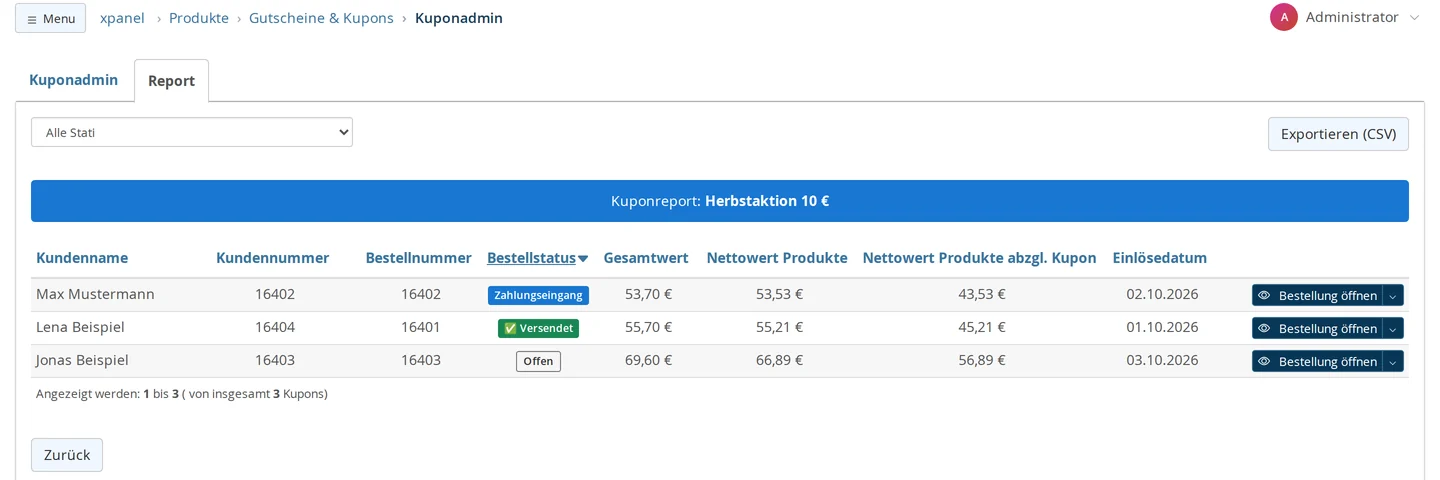This screenshot has width=1440, height=480.
Task: Go to xpanel breadcrumb
Action: click(x=122, y=18)
